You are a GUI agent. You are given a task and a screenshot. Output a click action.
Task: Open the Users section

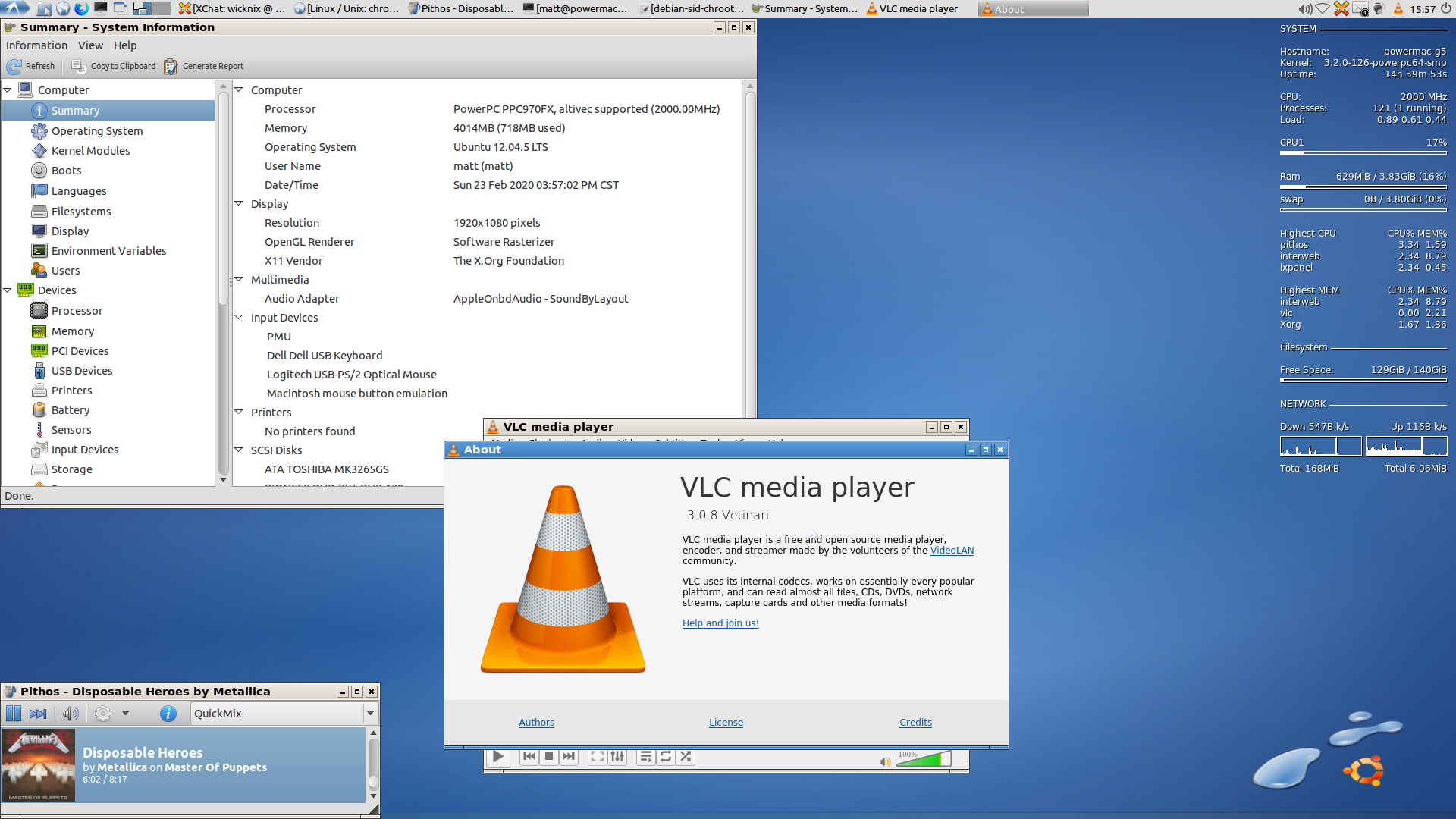(65, 270)
